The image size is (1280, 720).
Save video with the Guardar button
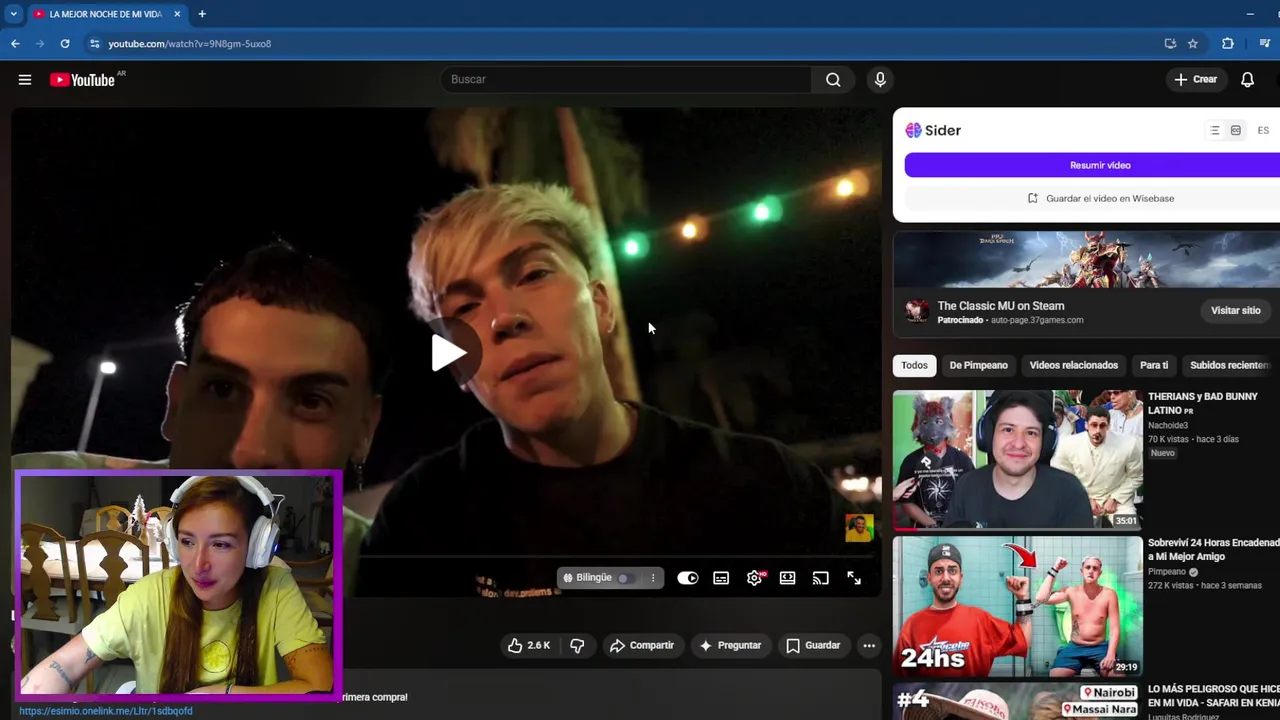tap(813, 646)
